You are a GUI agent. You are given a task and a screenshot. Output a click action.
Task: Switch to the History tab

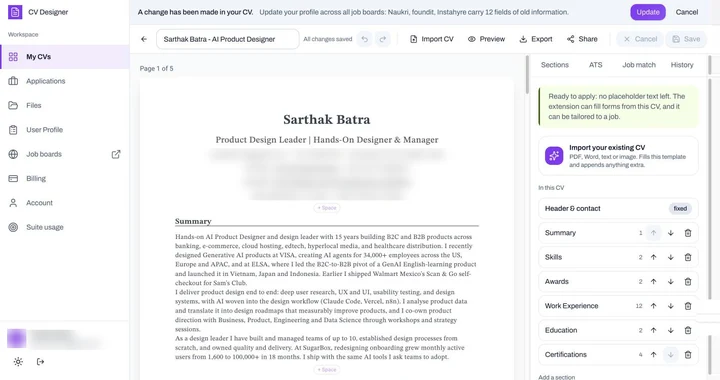click(682, 65)
